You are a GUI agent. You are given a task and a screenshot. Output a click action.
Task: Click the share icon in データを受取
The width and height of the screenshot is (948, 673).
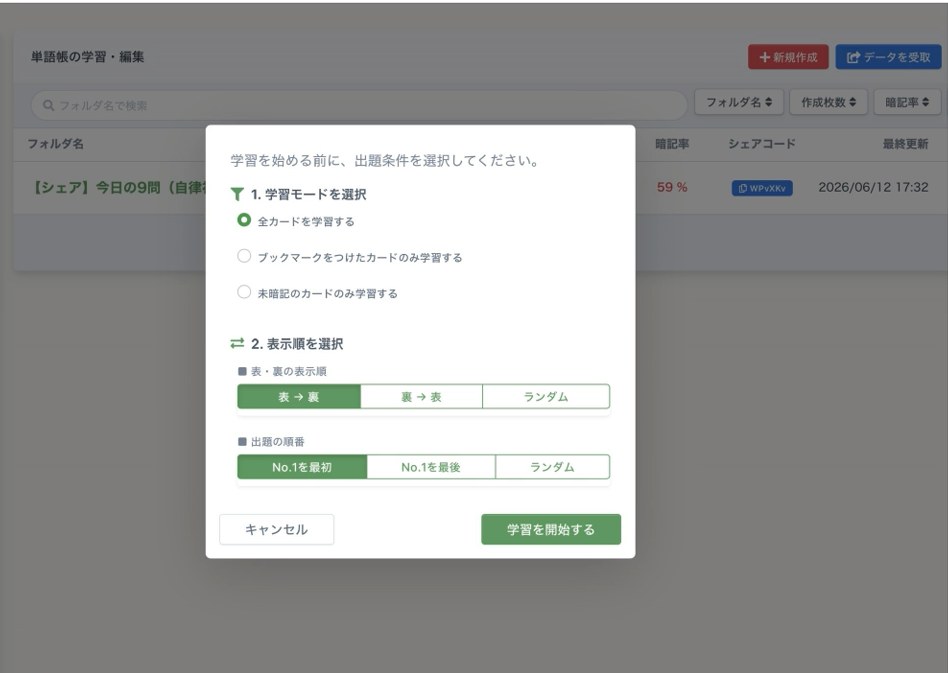pyautogui.click(x=853, y=57)
